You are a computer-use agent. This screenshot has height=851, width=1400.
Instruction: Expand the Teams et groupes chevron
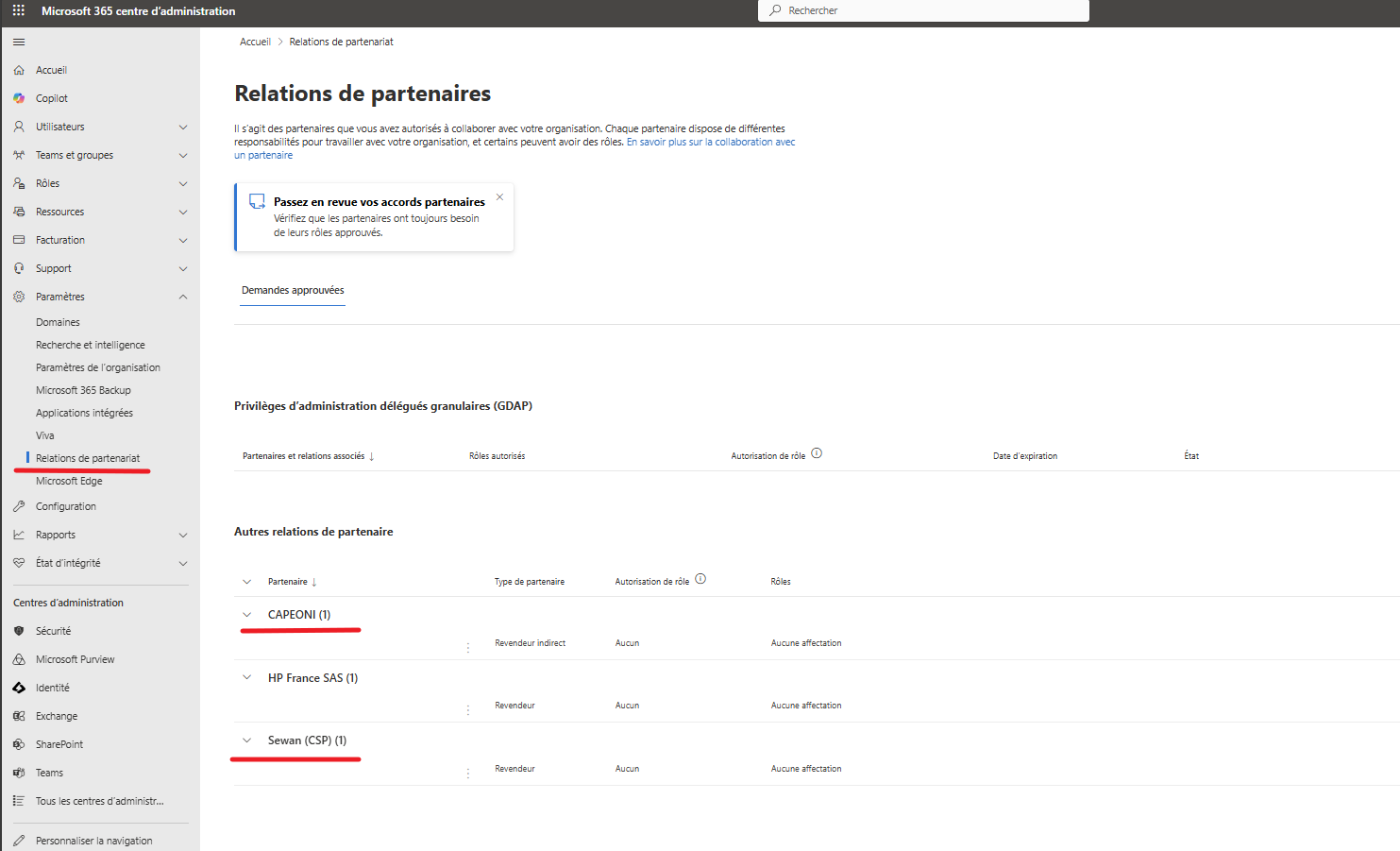[x=183, y=155]
